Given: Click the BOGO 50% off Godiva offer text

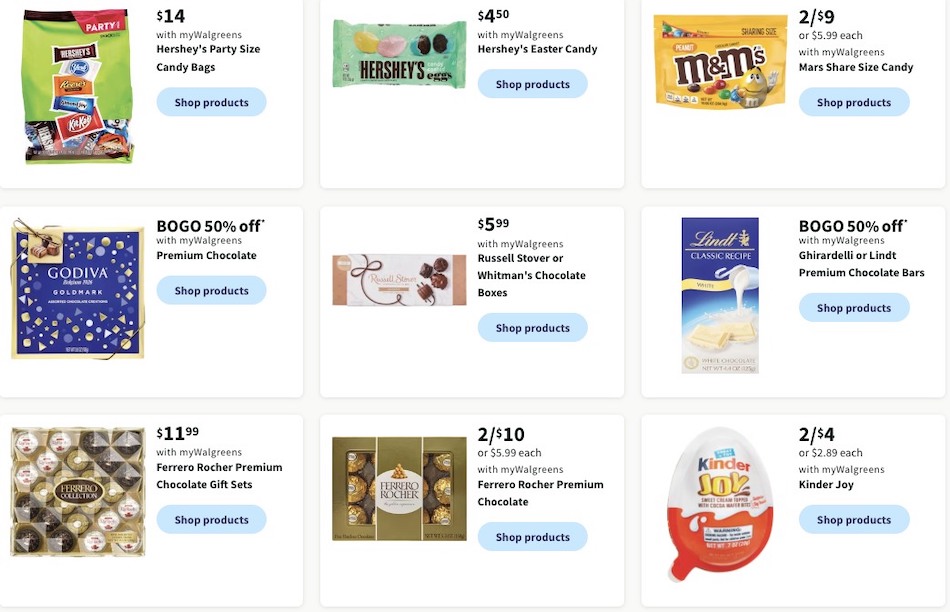Looking at the screenshot, I should [209, 226].
